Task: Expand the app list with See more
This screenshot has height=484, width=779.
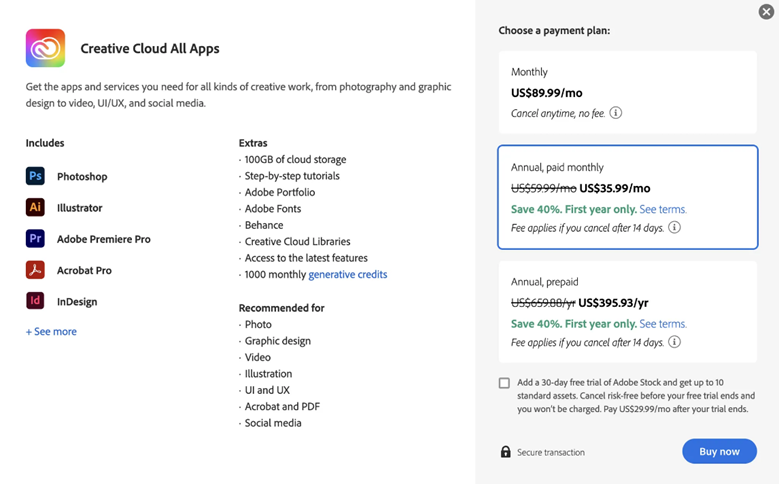Action: 51,332
